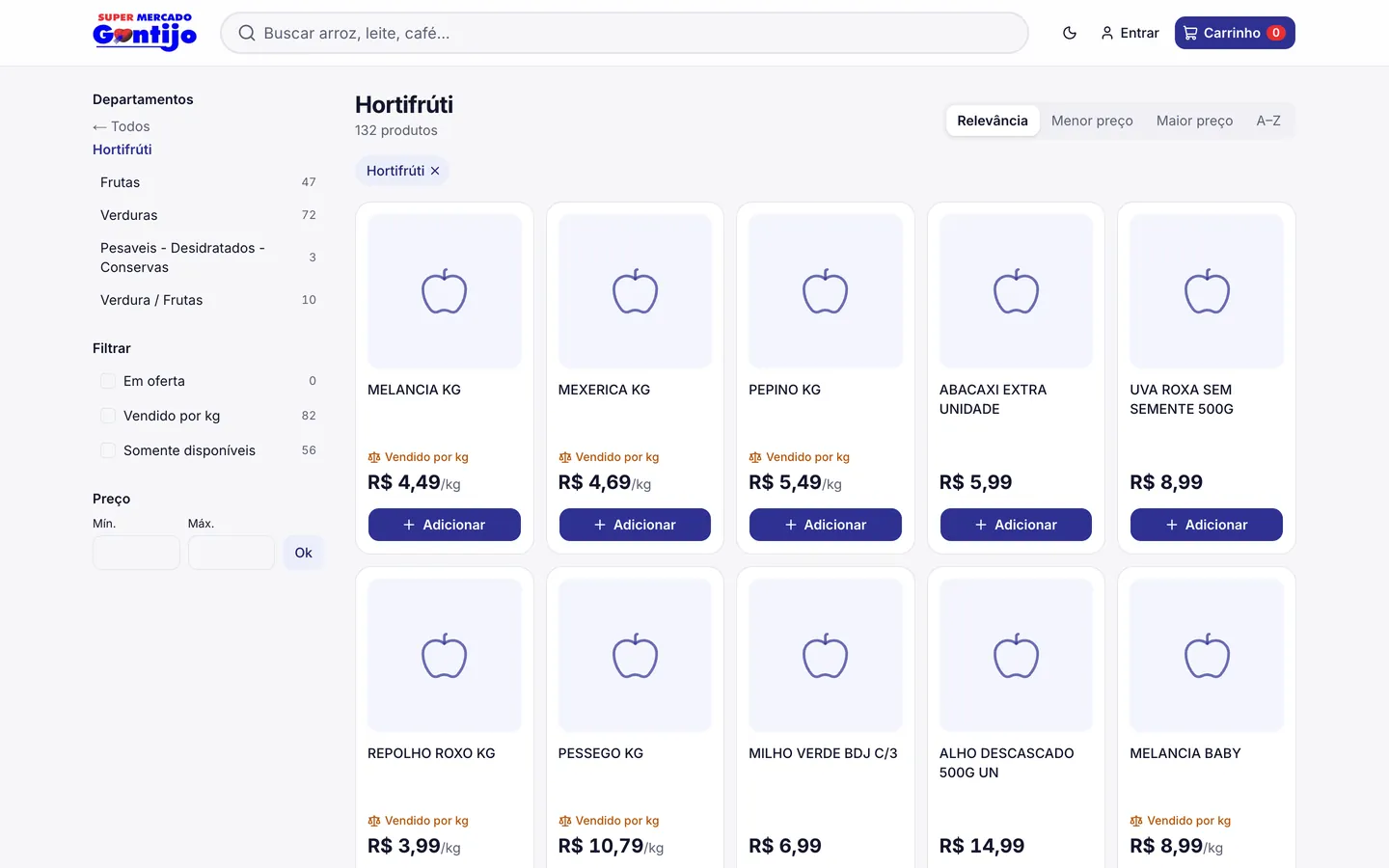Click Entrar to sign in
The width and height of the screenshot is (1389, 868).
pyautogui.click(x=1130, y=33)
